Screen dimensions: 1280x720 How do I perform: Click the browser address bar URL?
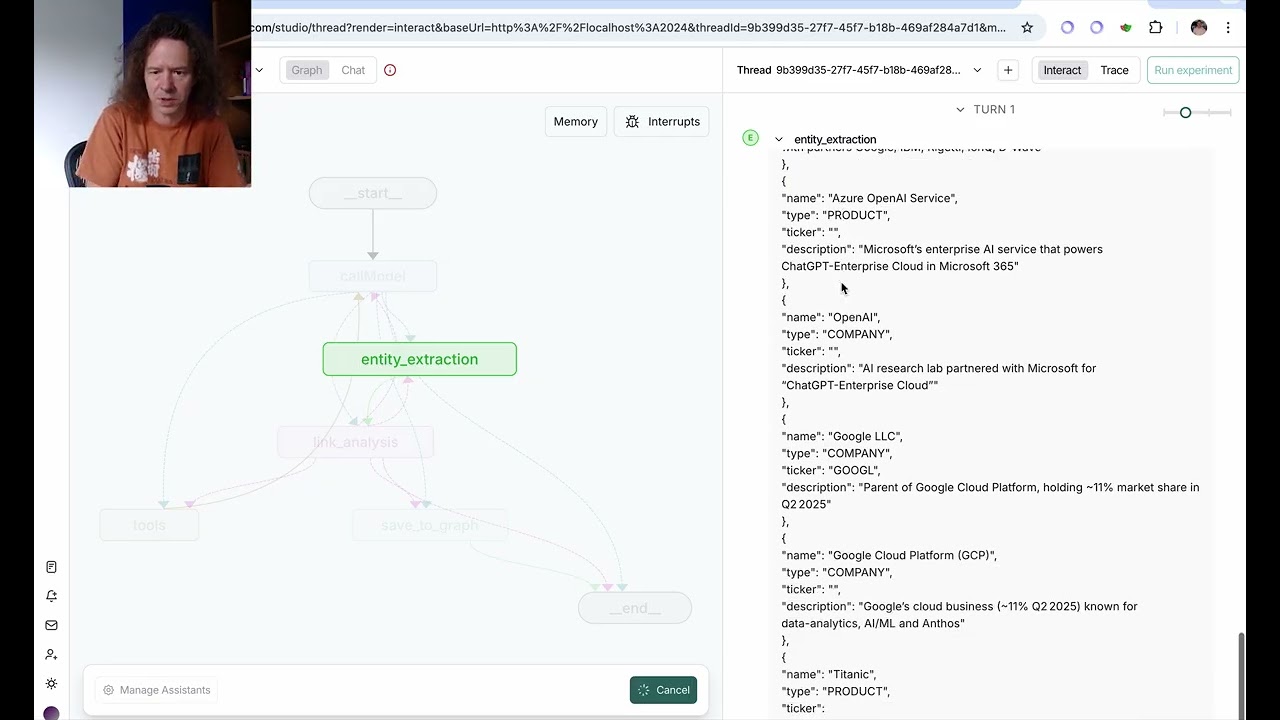click(x=630, y=28)
